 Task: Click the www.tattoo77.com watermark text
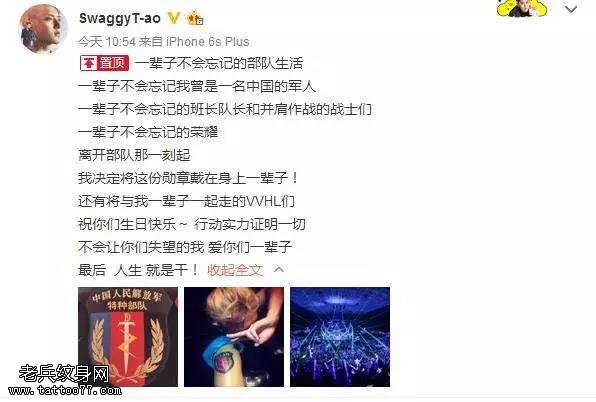click(65, 390)
